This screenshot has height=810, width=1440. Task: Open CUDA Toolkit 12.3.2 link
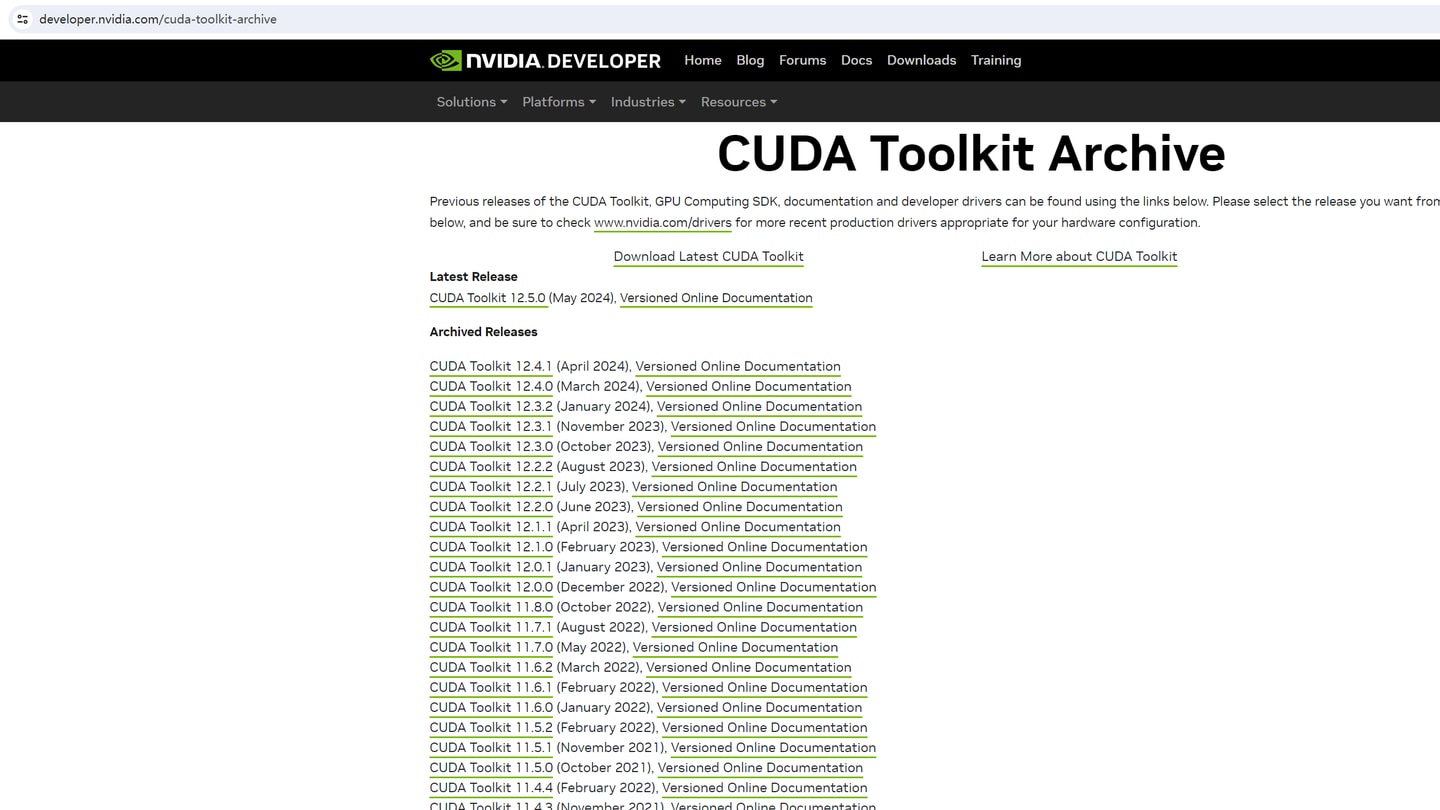coord(491,406)
